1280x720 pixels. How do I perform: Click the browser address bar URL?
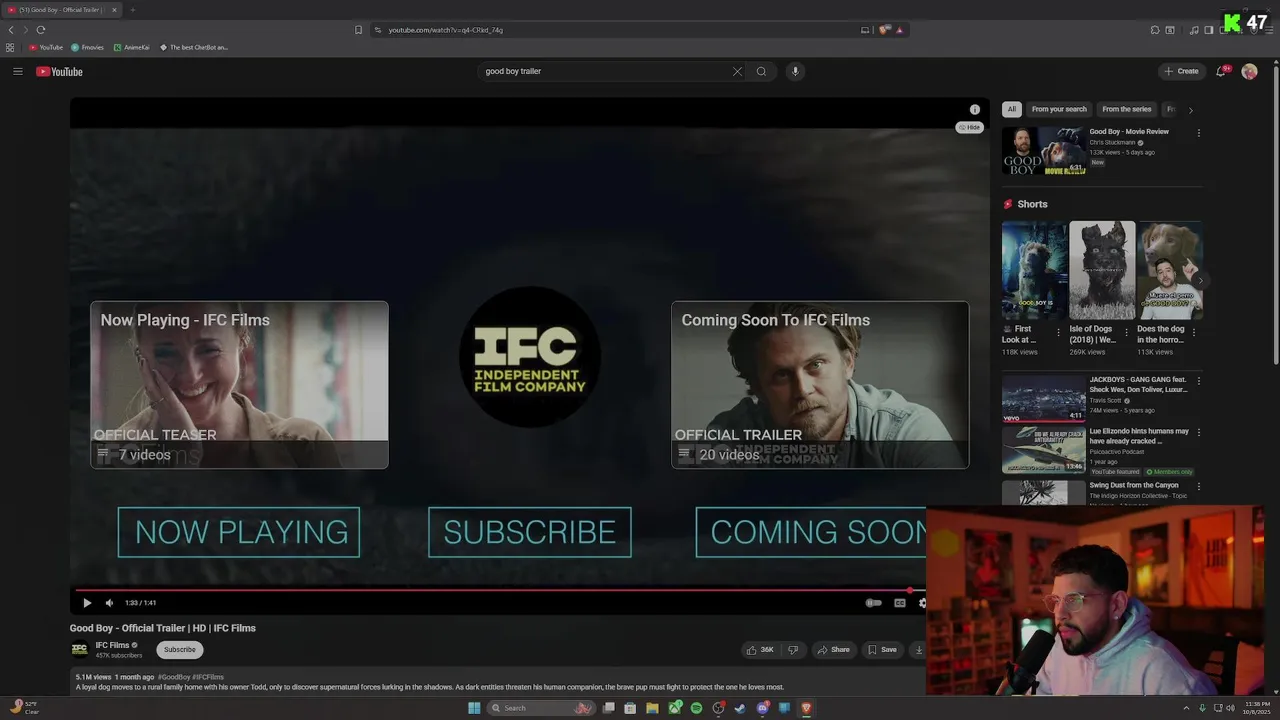(446, 30)
